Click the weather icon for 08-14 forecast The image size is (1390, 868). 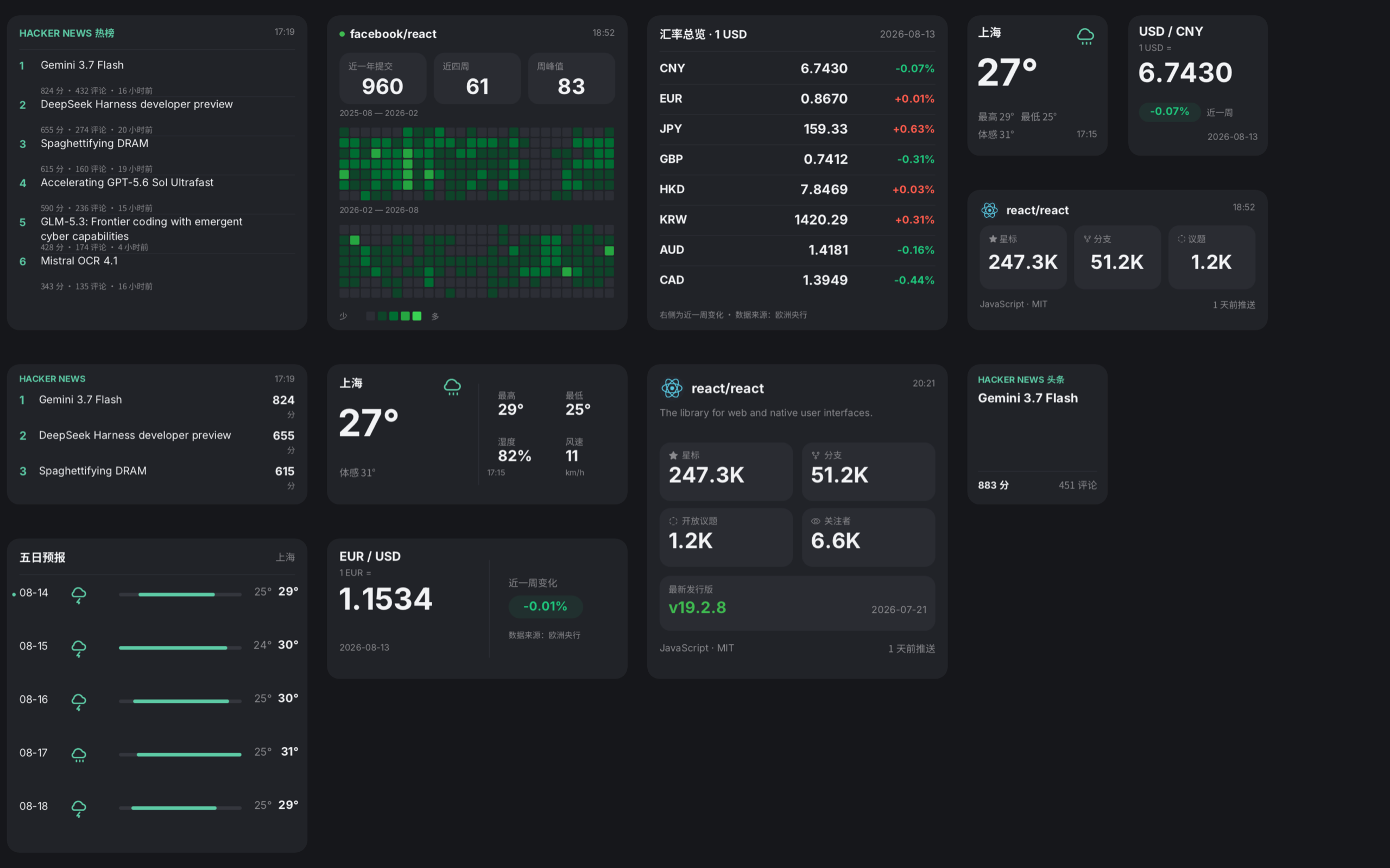point(79,595)
